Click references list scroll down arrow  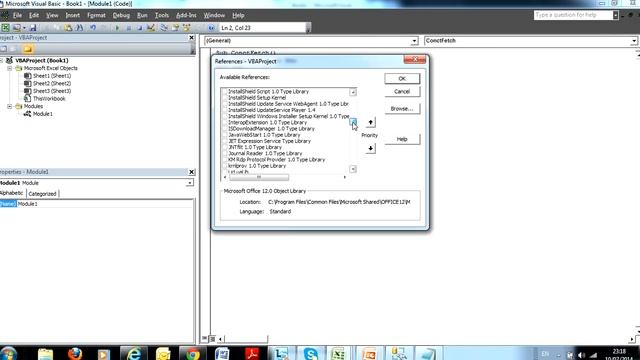[353, 169]
